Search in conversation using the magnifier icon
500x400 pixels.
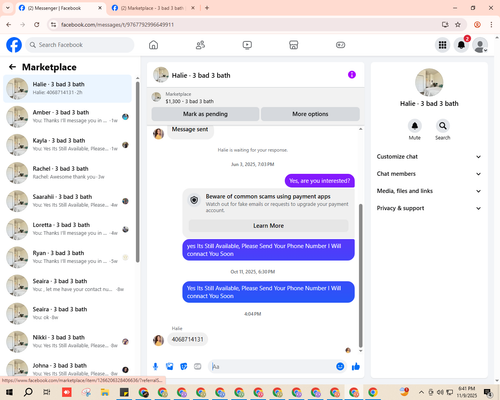tap(443, 126)
